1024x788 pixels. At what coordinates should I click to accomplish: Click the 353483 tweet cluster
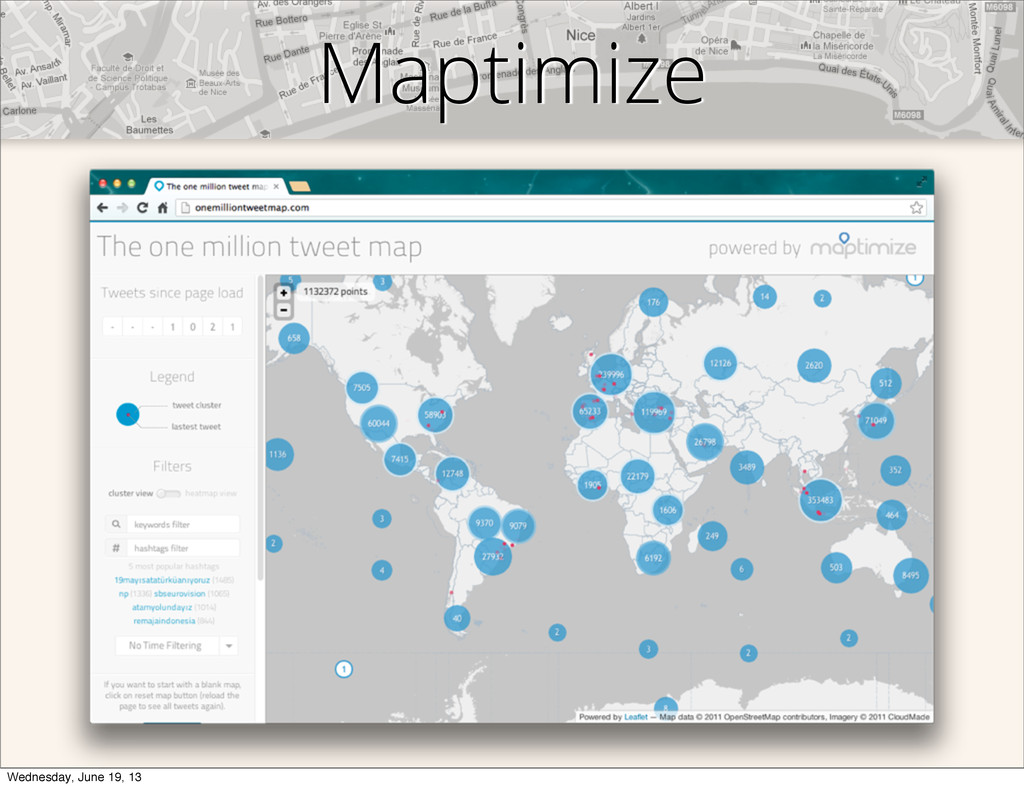pyautogui.click(x=820, y=500)
